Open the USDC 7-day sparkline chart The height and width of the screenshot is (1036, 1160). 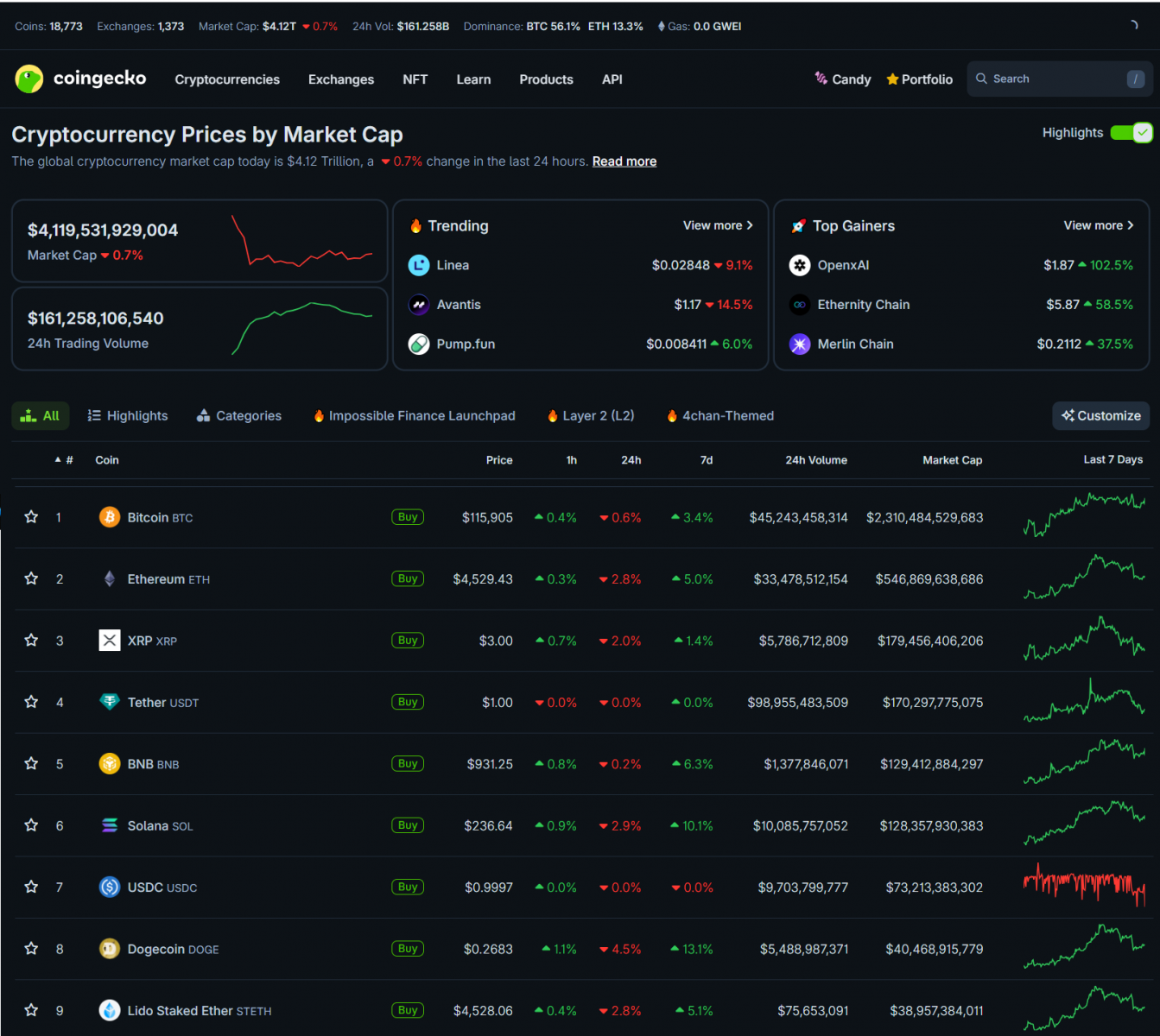click(1084, 887)
